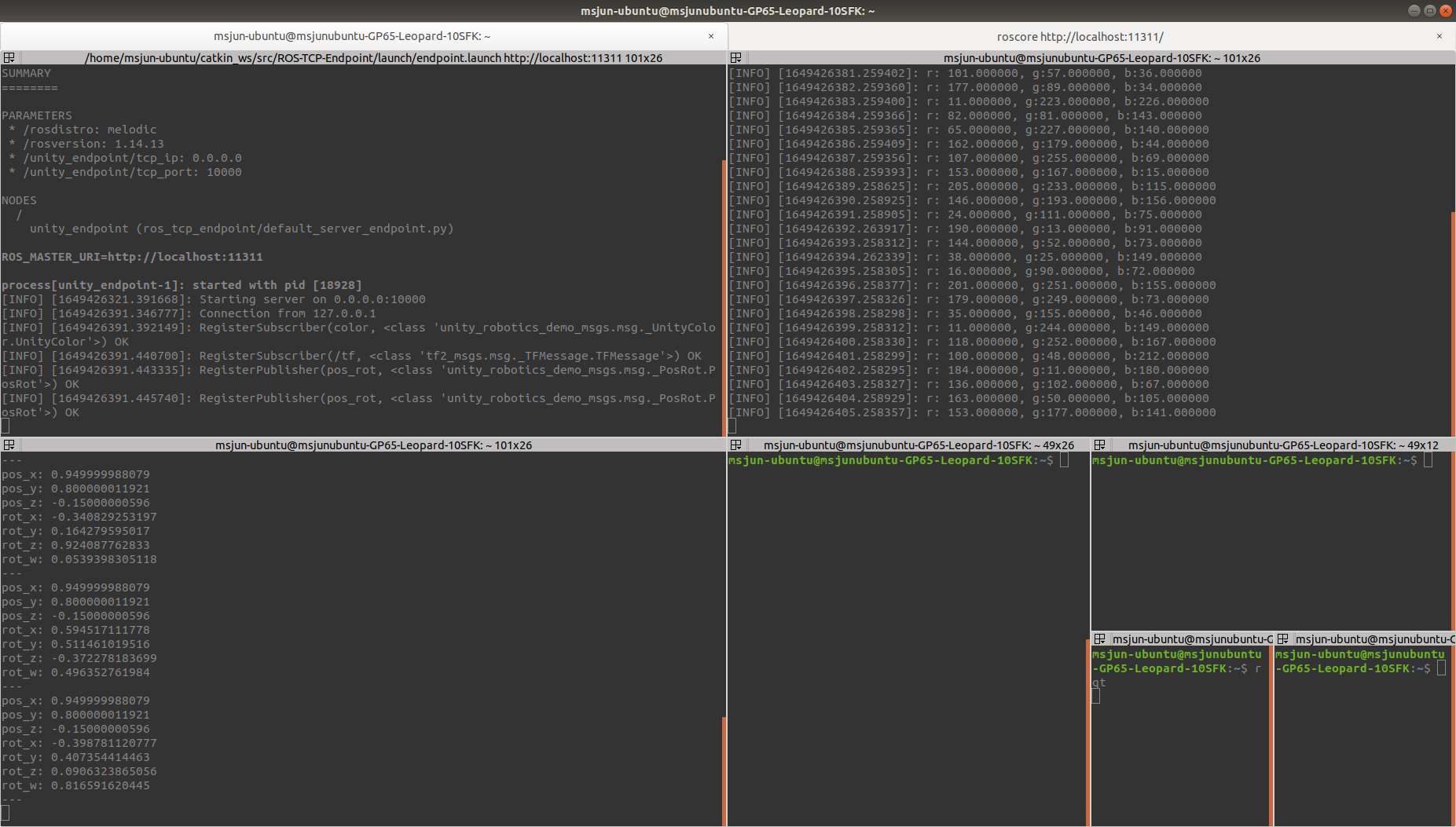Select the 49x12 pane title bar
This screenshot has height=827, width=1456.
(1283, 445)
